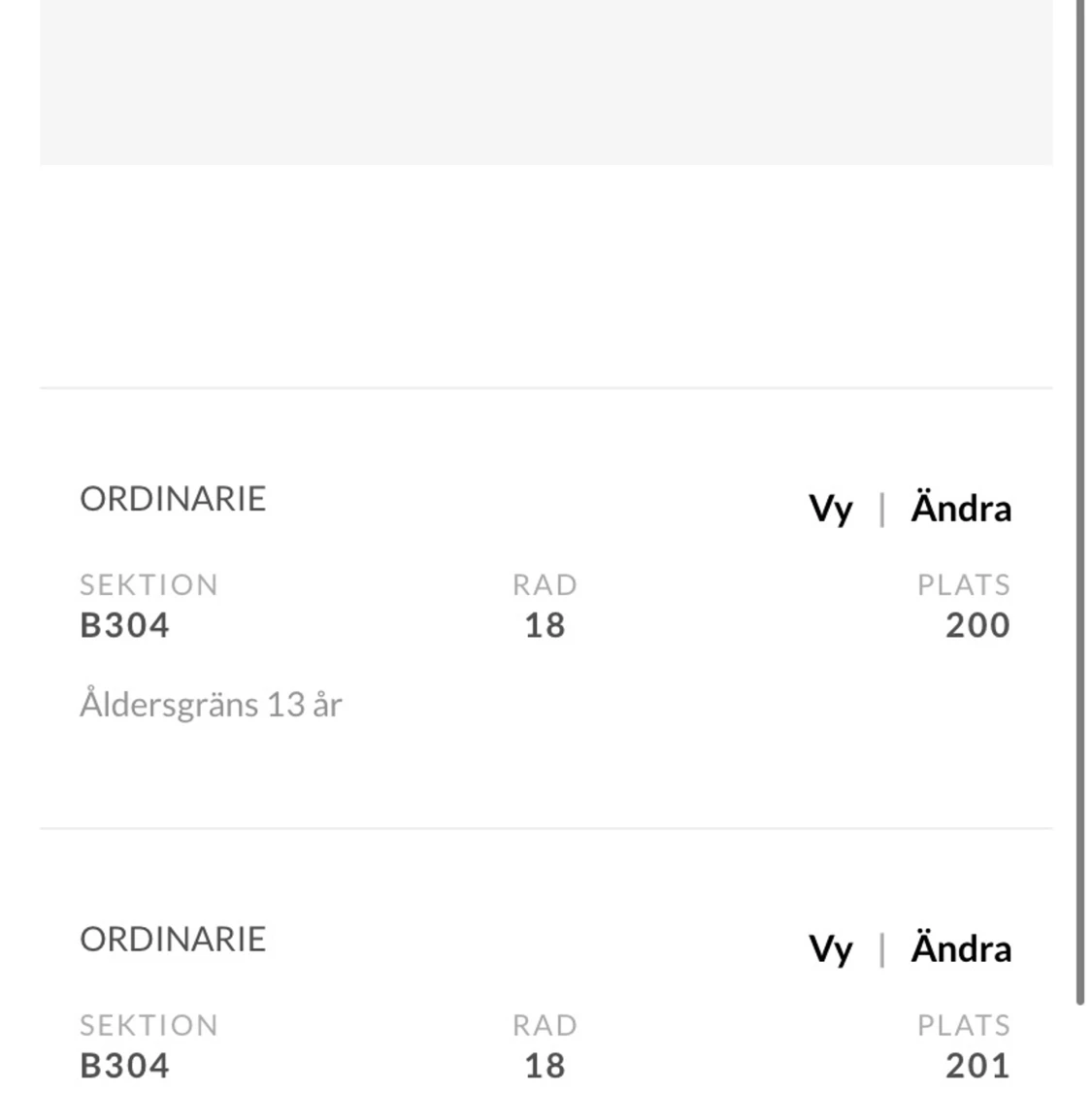1092x1093 pixels.
Task: Click the vertical scrollbar on the right
Action: [1080, 502]
